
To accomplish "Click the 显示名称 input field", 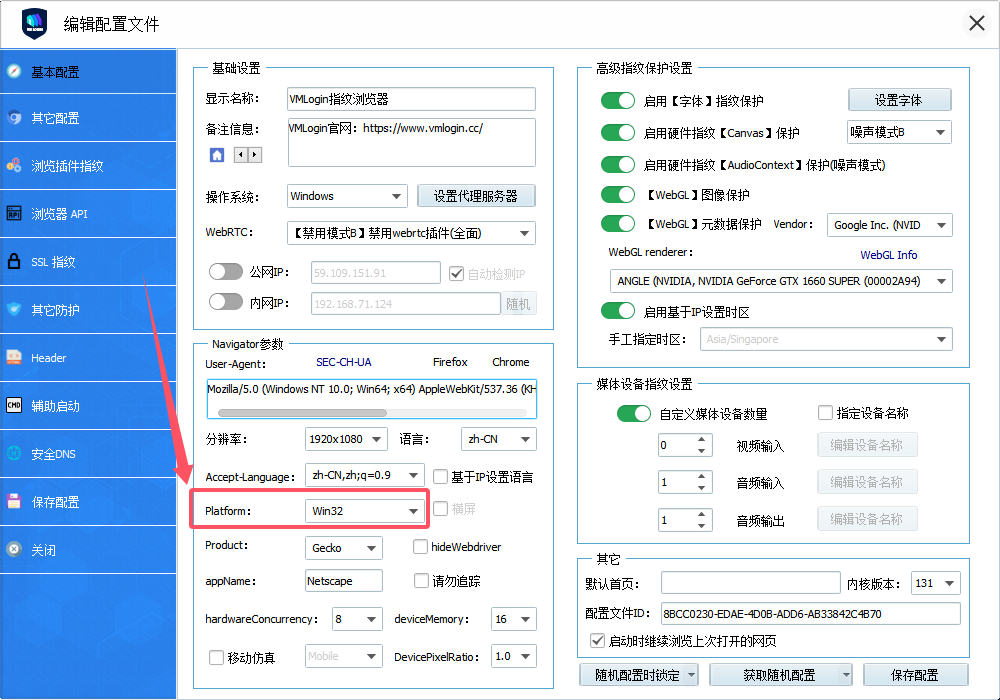I will 411,99.
